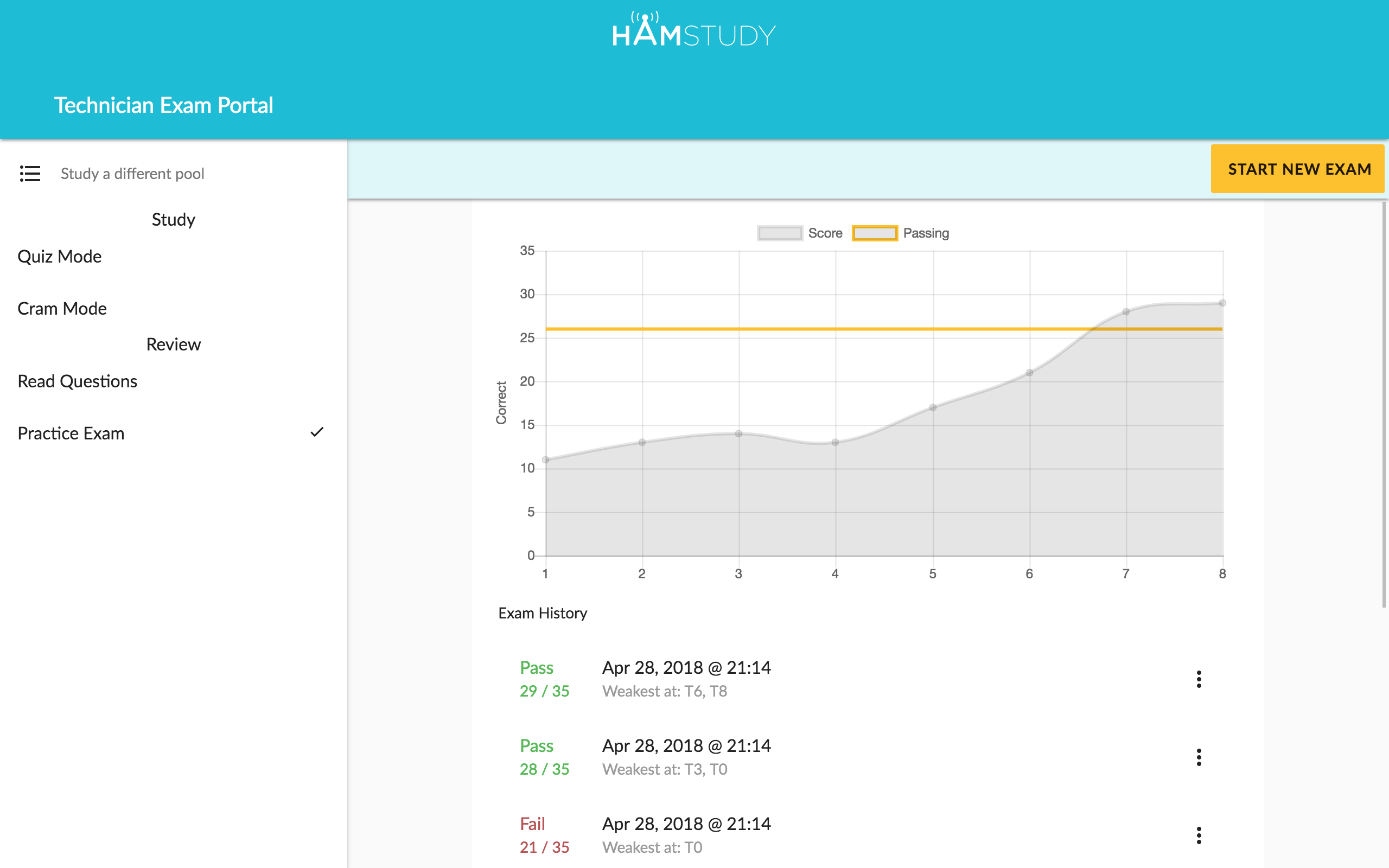Open the Weakest at: T6, T8 details
Viewport: 1389px width, 868px height.
pos(665,691)
